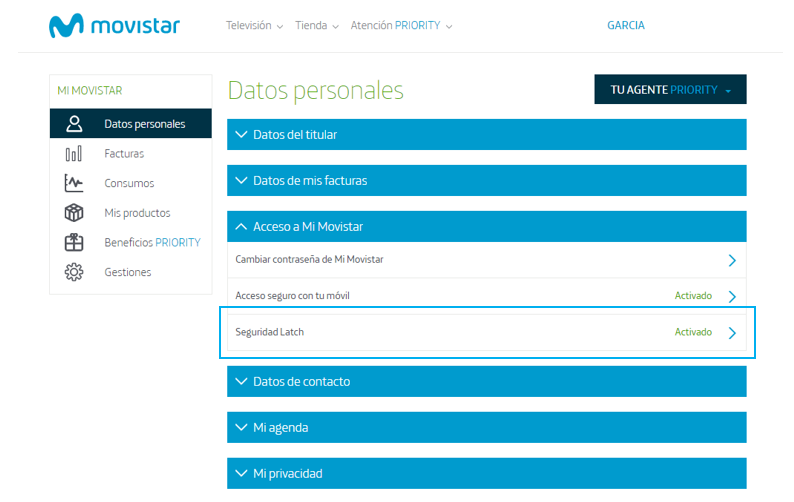This screenshot has width=794, height=502.
Task: Expand the Mi agenda section
Action: 486,427
